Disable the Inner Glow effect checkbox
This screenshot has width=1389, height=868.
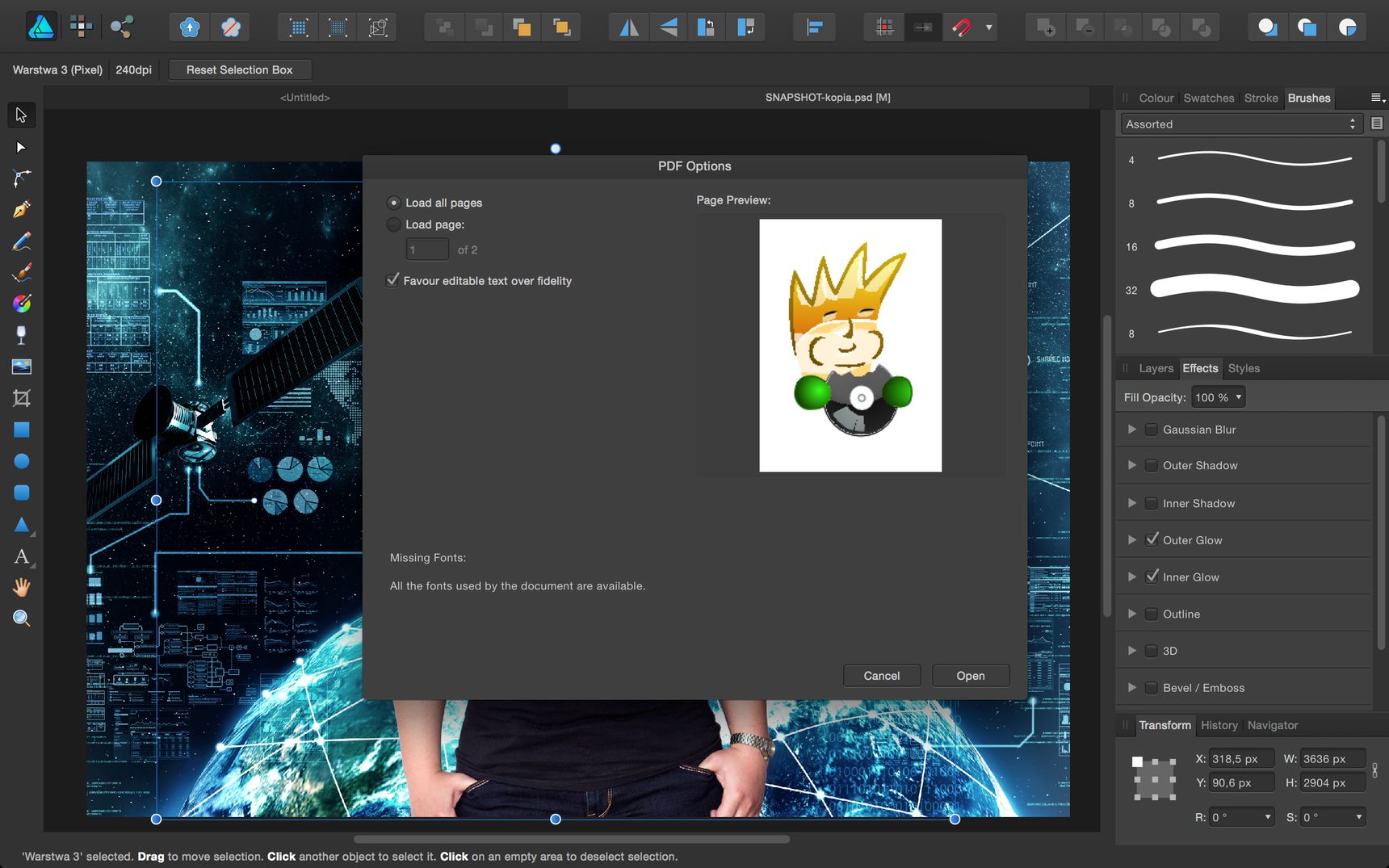point(1152,577)
